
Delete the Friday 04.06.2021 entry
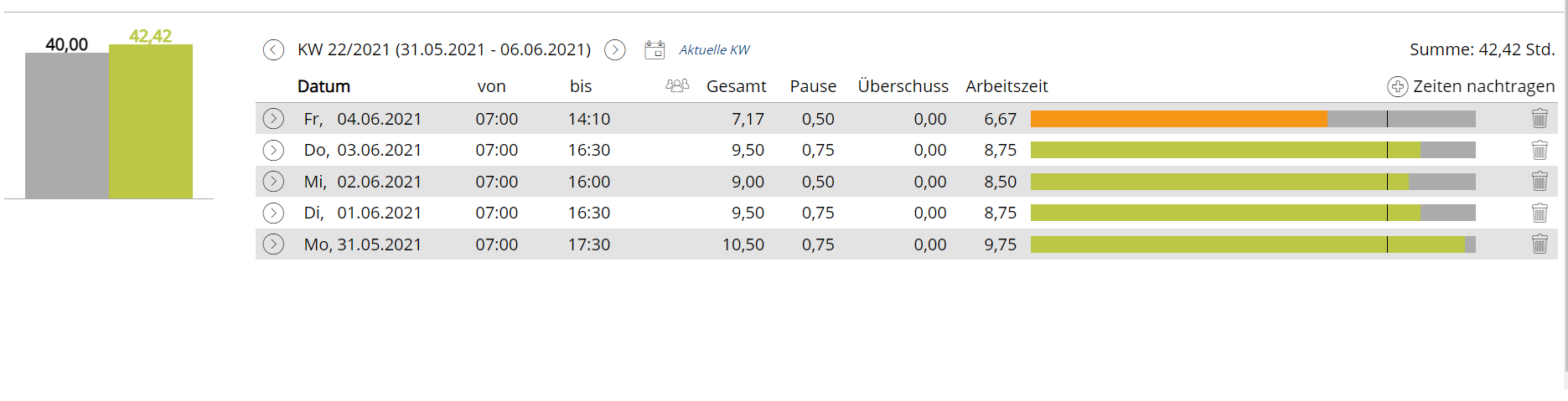1540,119
